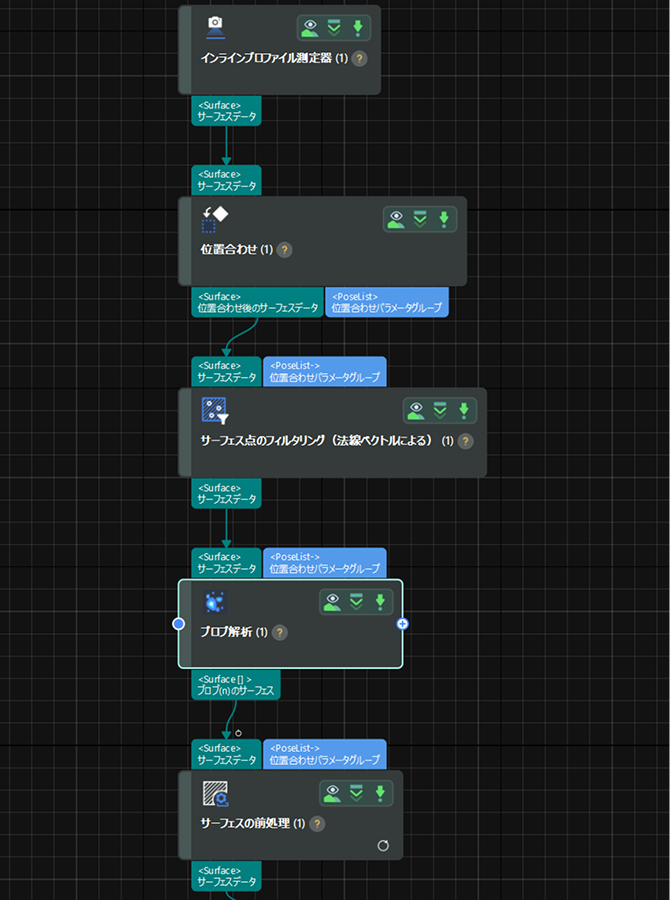
Task: Click green down-arrow on ブロブ解析 node
Action: pos(380,602)
